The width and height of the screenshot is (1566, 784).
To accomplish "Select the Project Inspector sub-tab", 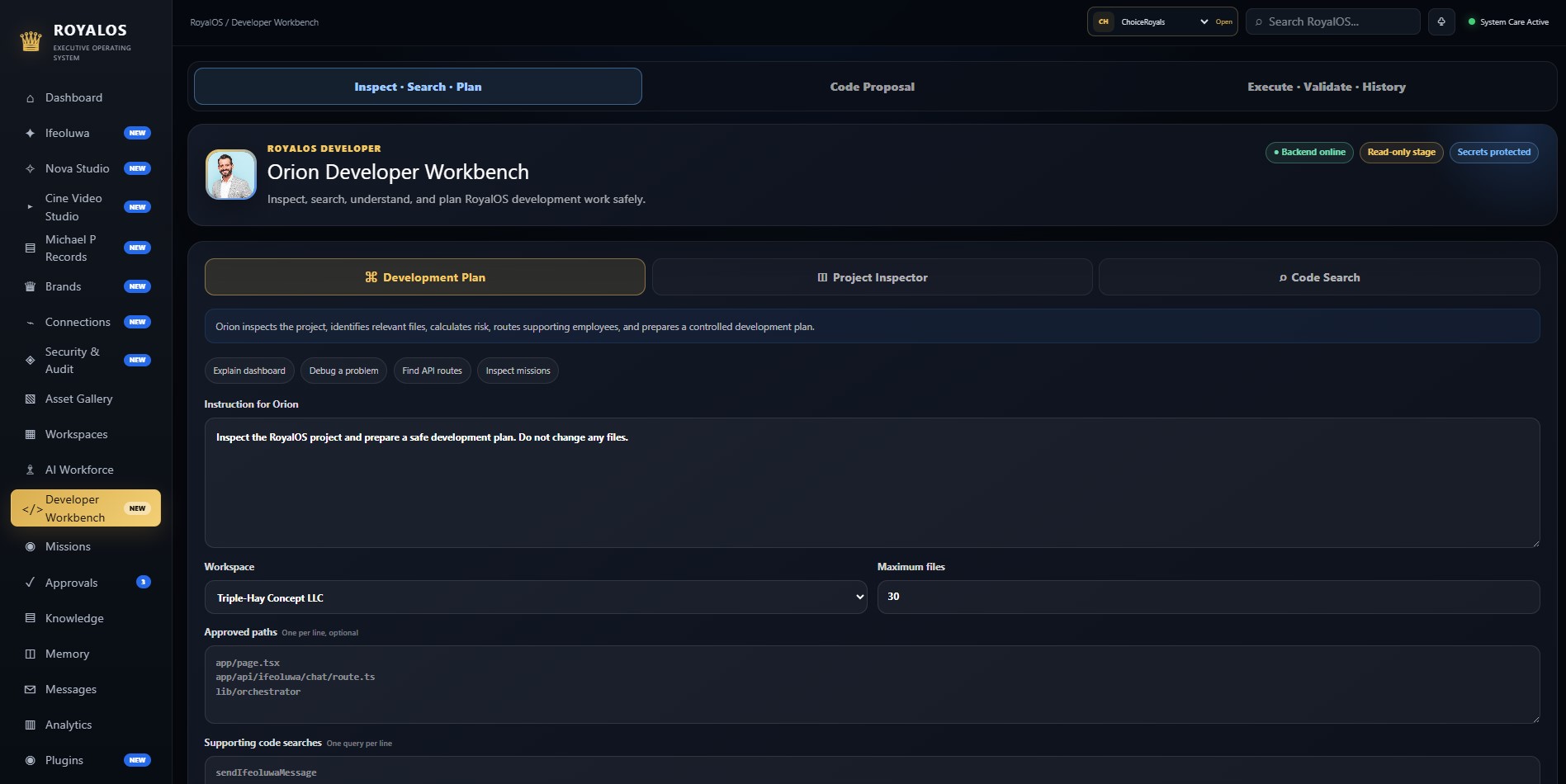I will coord(873,277).
